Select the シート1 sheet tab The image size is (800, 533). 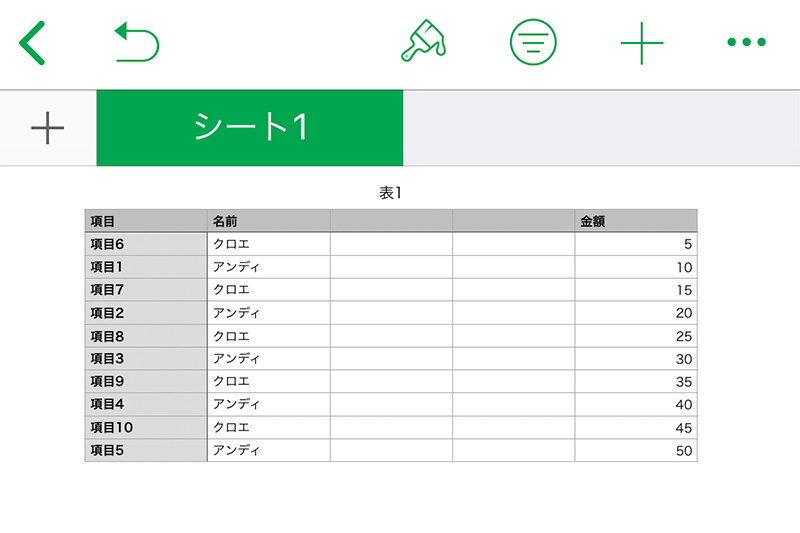click(x=249, y=128)
